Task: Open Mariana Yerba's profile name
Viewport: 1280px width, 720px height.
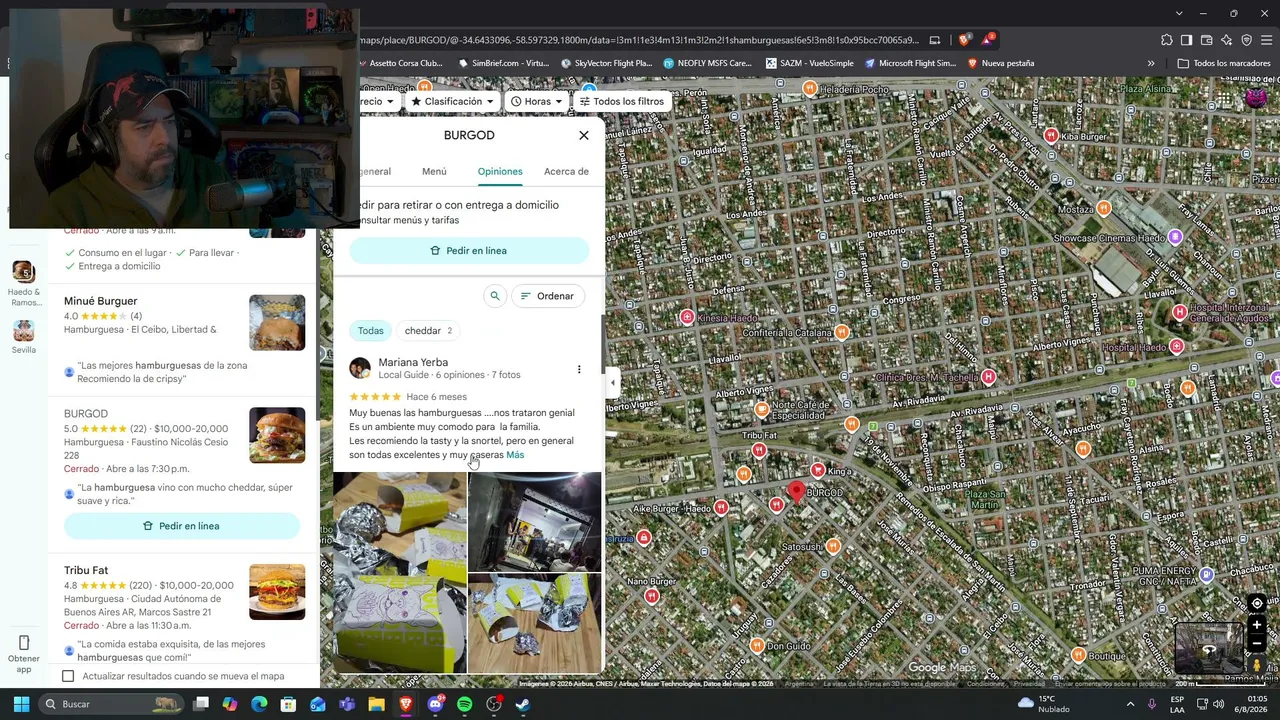Action: pos(413,362)
